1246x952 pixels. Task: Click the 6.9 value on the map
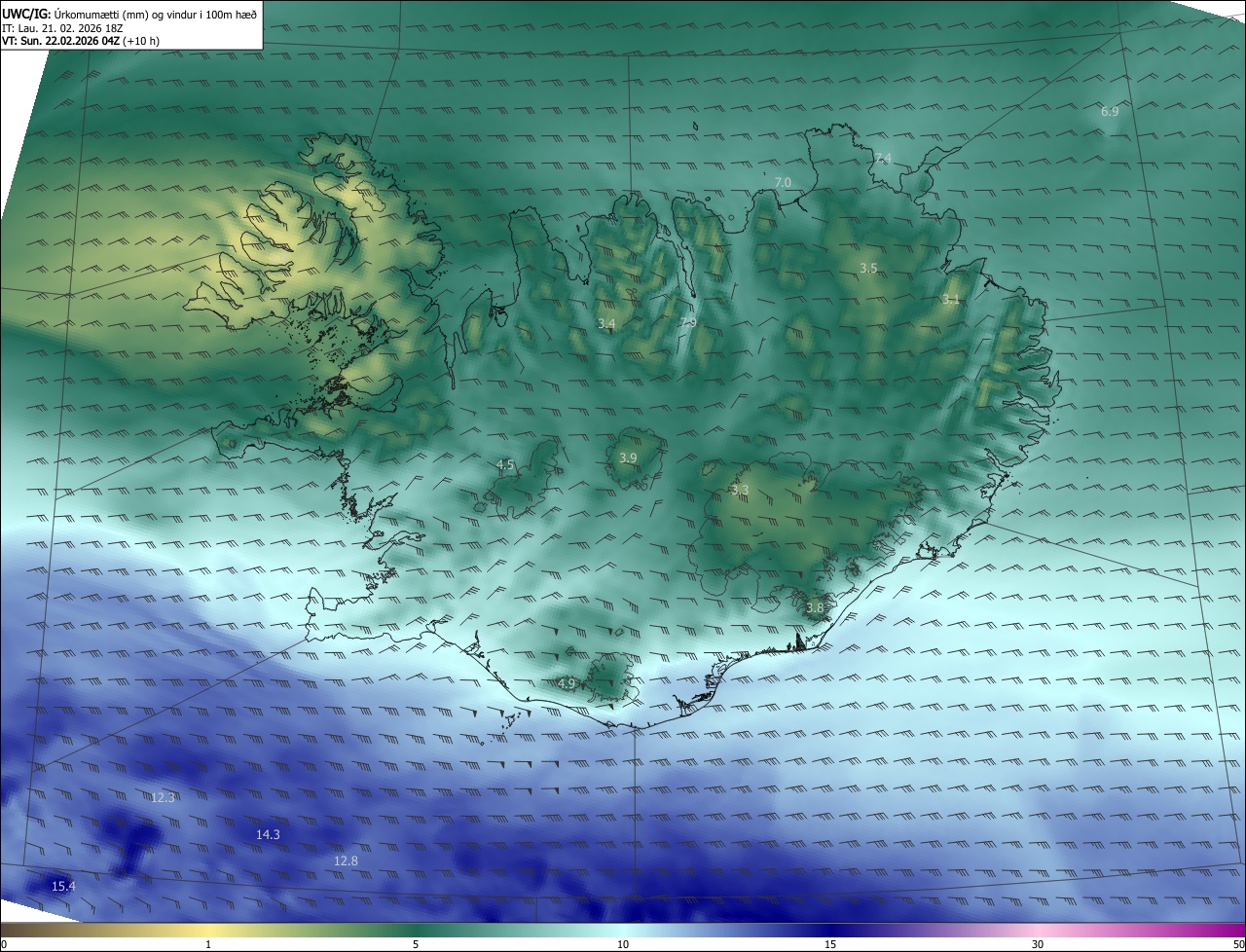pyautogui.click(x=1110, y=112)
